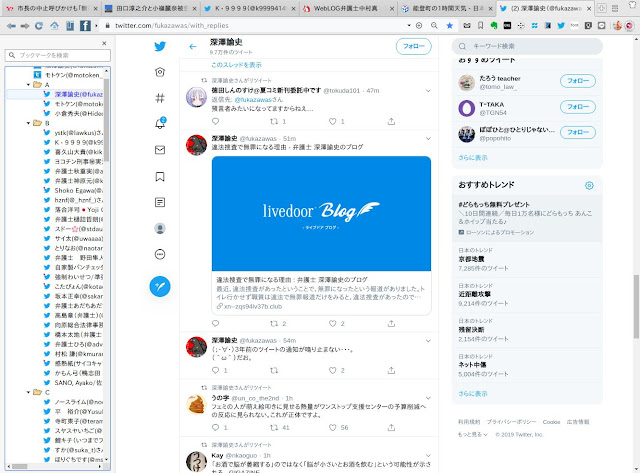Image resolution: width=640 pixels, height=473 pixels.
Task: Click the bookmark star in address bar
Action: [x=449, y=25]
